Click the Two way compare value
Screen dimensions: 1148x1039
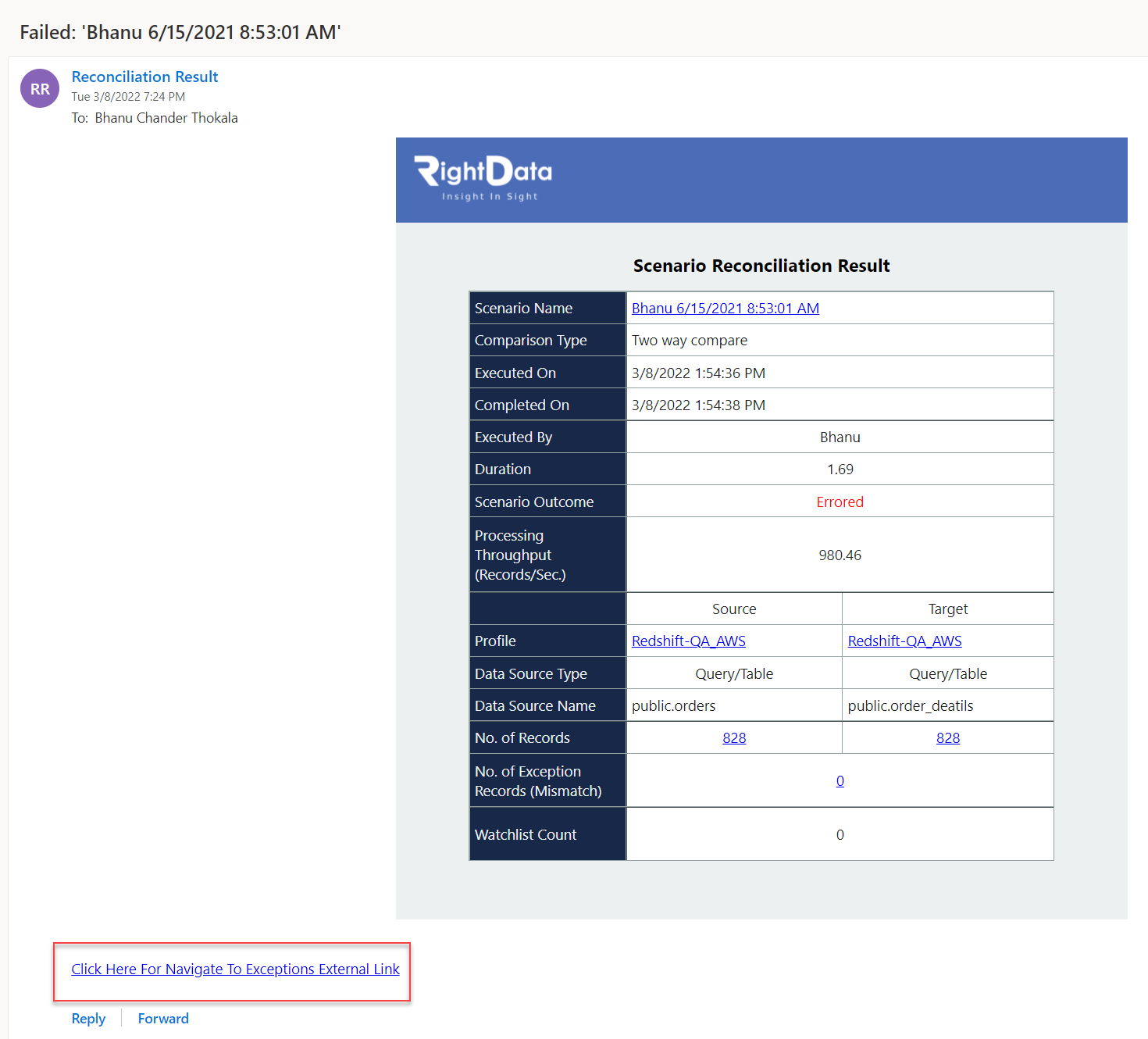click(690, 340)
